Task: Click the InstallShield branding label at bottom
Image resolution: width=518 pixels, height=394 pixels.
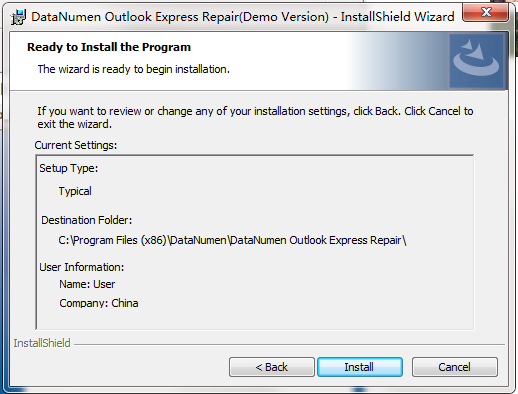Action: point(42,343)
